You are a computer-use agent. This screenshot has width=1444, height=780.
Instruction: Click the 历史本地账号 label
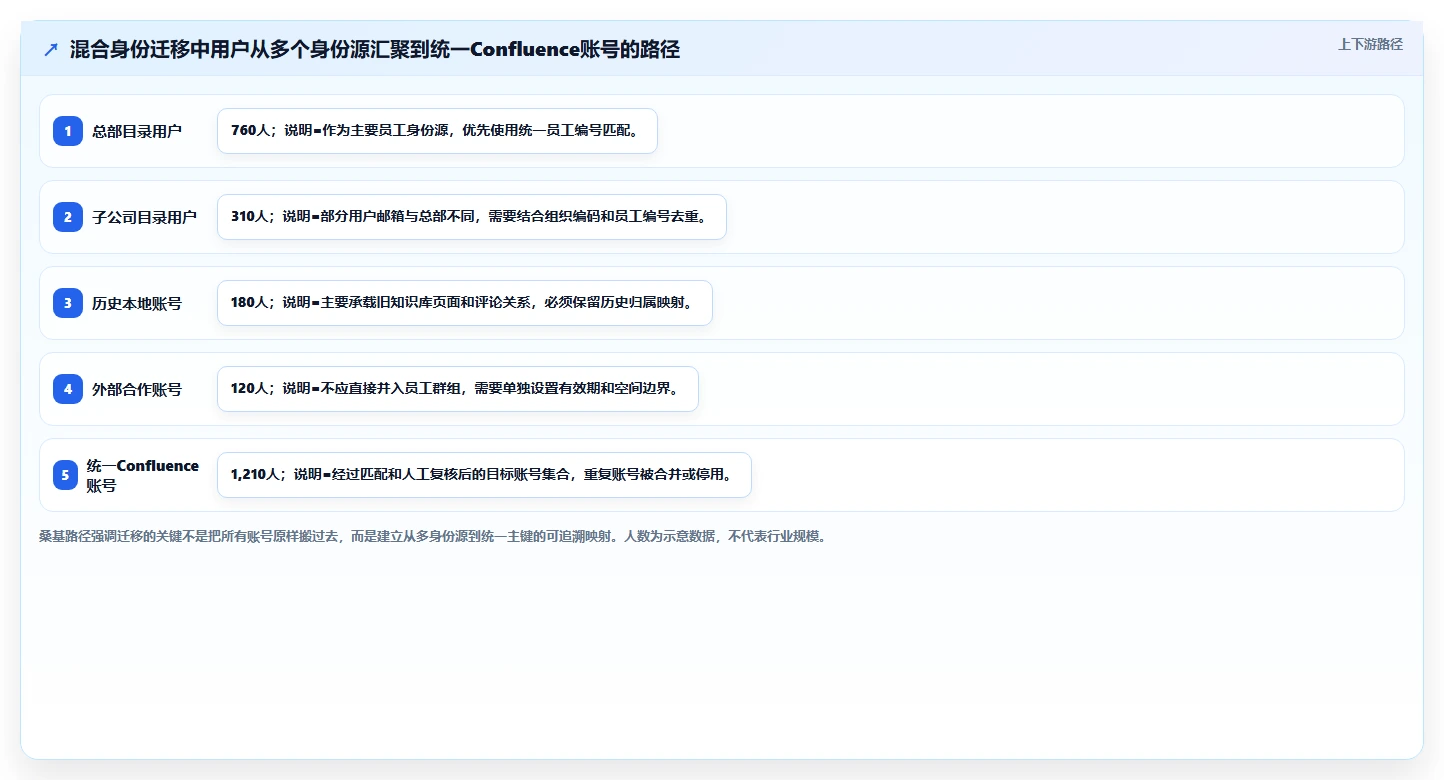tap(137, 303)
